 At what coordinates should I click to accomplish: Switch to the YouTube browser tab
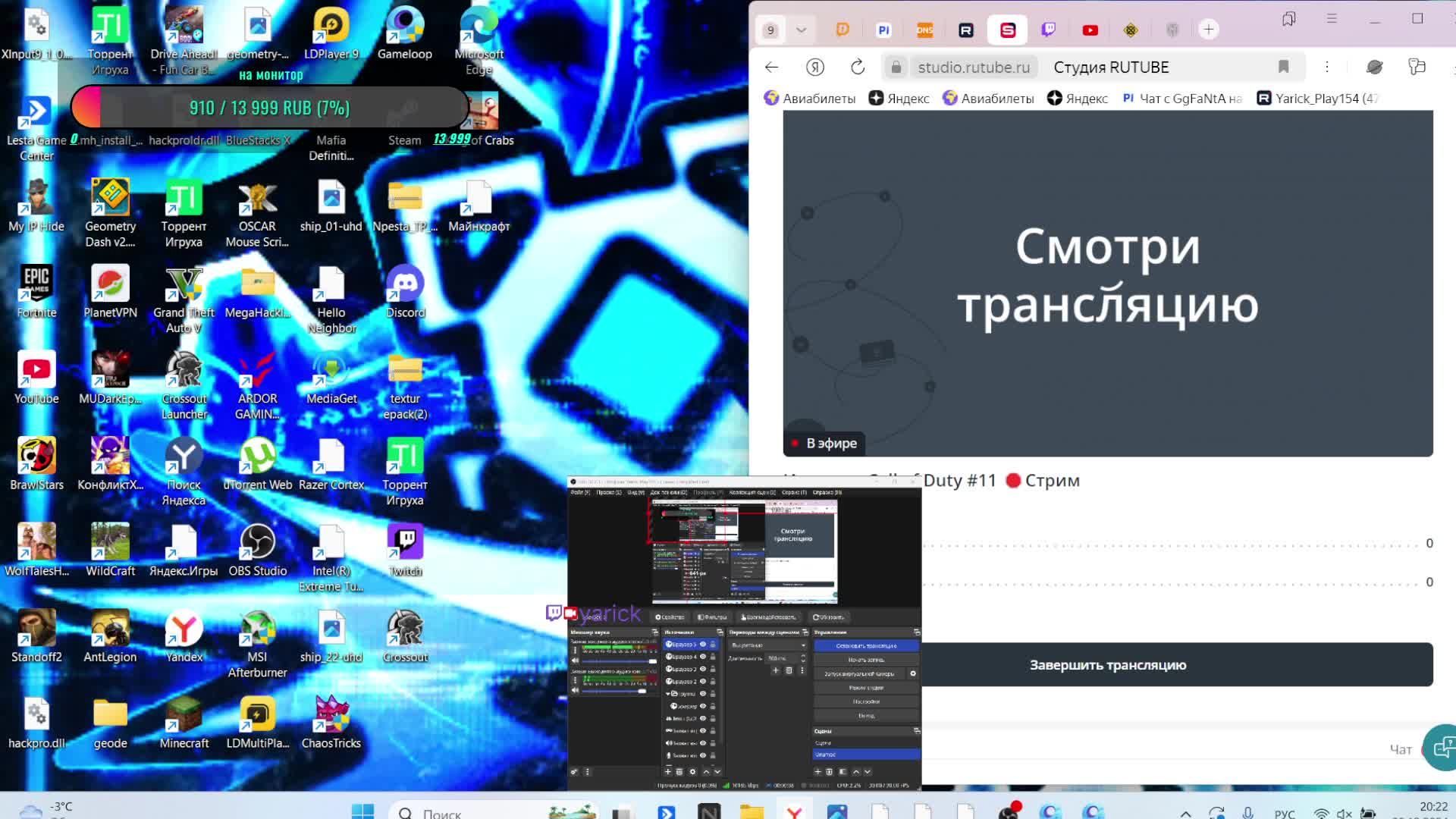pyautogui.click(x=1090, y=30)
